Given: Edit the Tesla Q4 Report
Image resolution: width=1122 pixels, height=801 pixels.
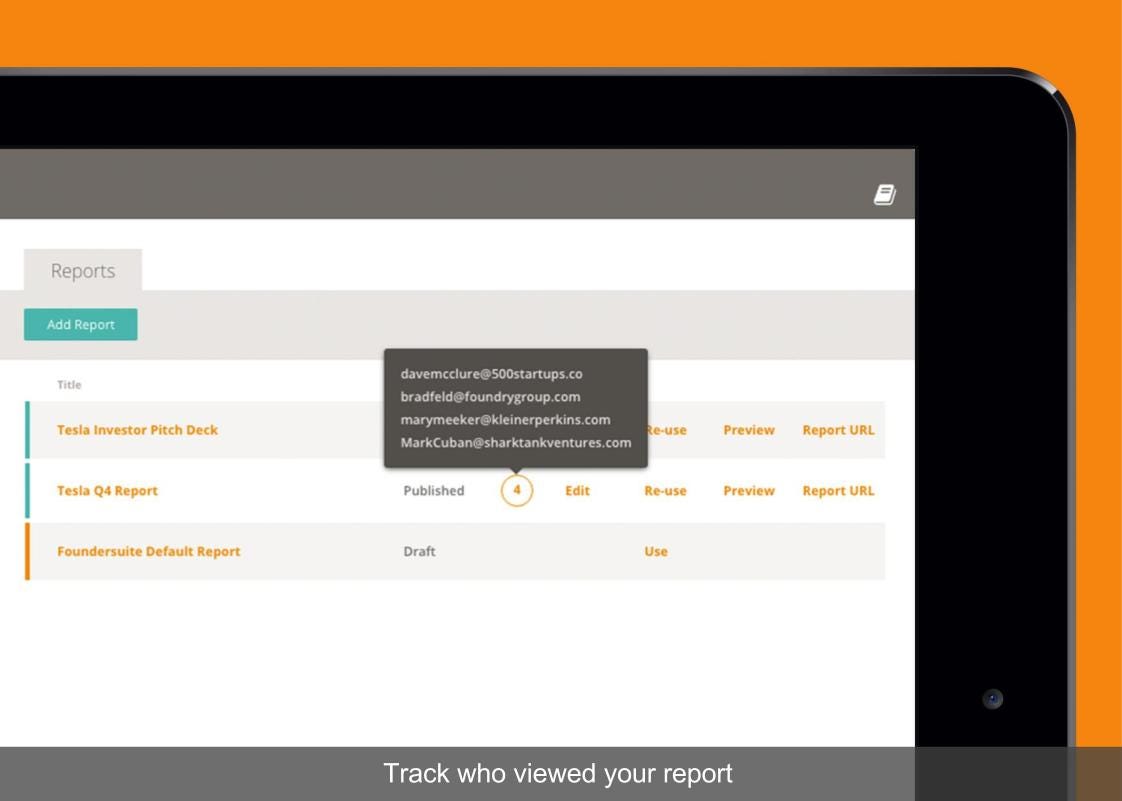Looking at the screenshot, I should tap(577, 490).
